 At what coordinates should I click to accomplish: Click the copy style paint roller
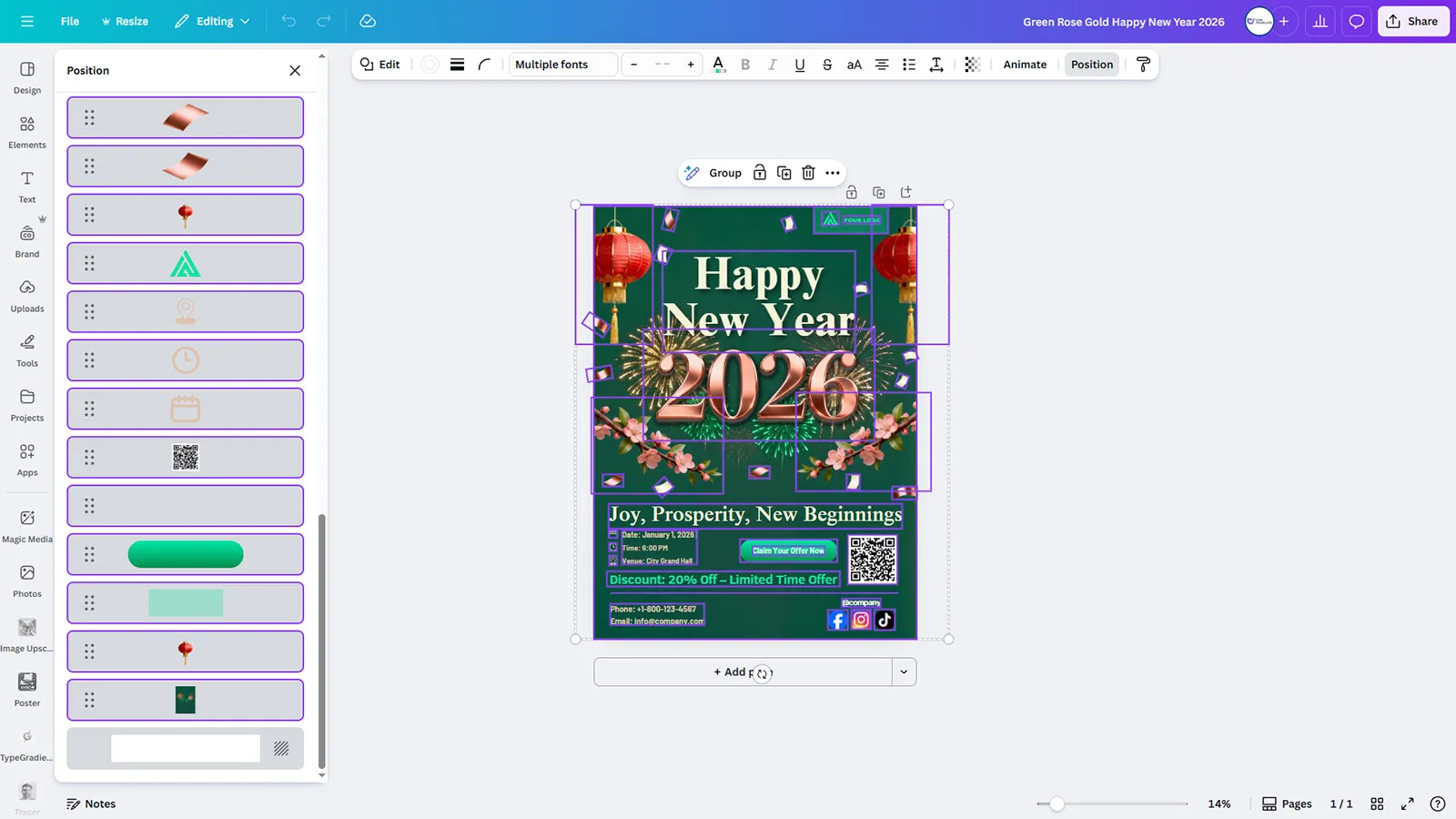point(1143,65)
